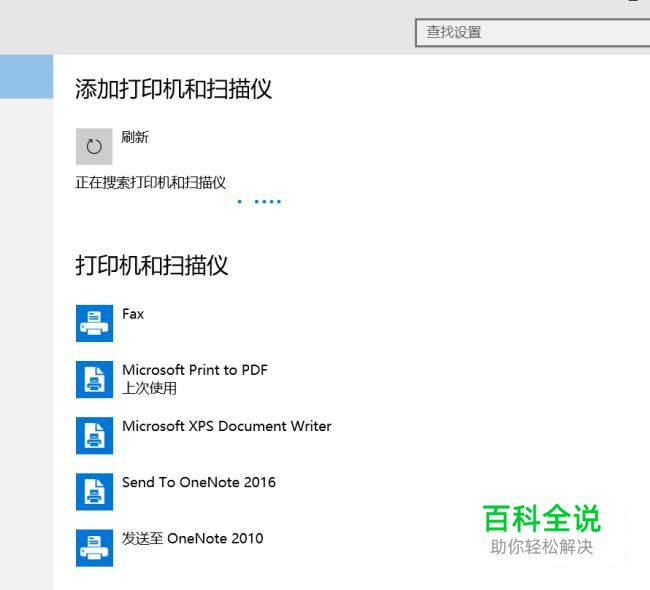Select the 发送至 OneNote 2010 printer icon
This screenshot has width=650, height=590.
click(95, 548)
